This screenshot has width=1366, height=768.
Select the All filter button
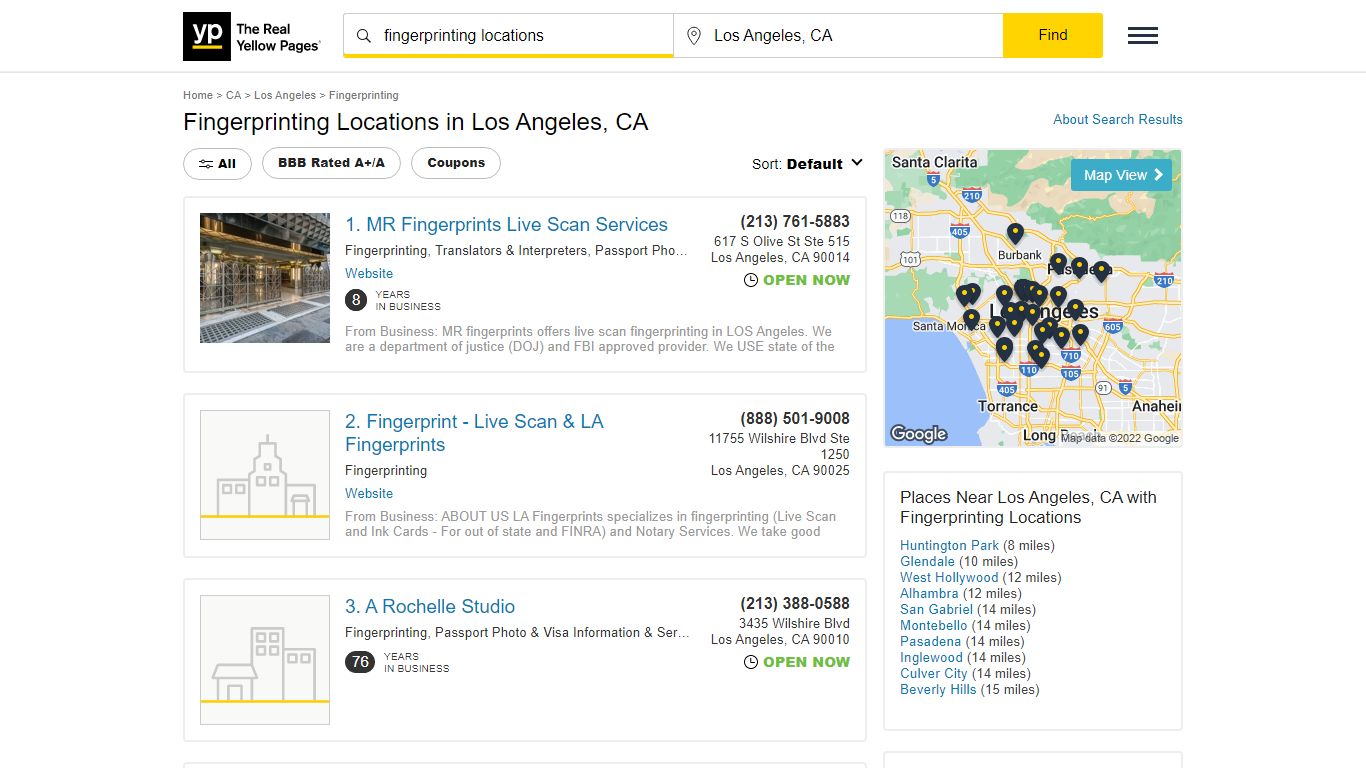217,164
